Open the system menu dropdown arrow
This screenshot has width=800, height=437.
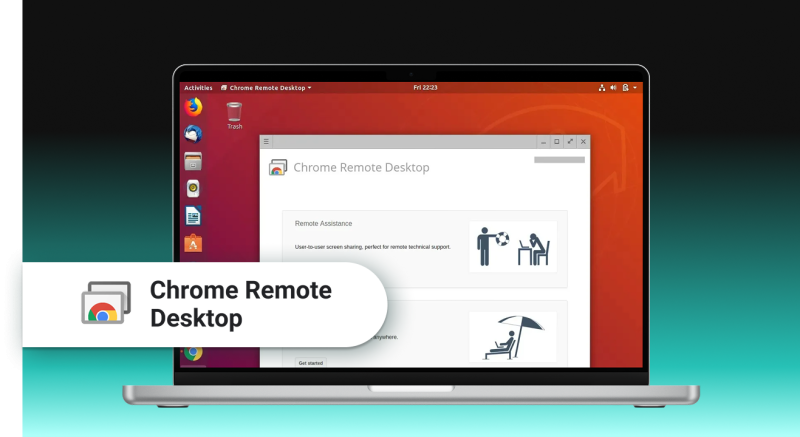[x=635, y=88]
